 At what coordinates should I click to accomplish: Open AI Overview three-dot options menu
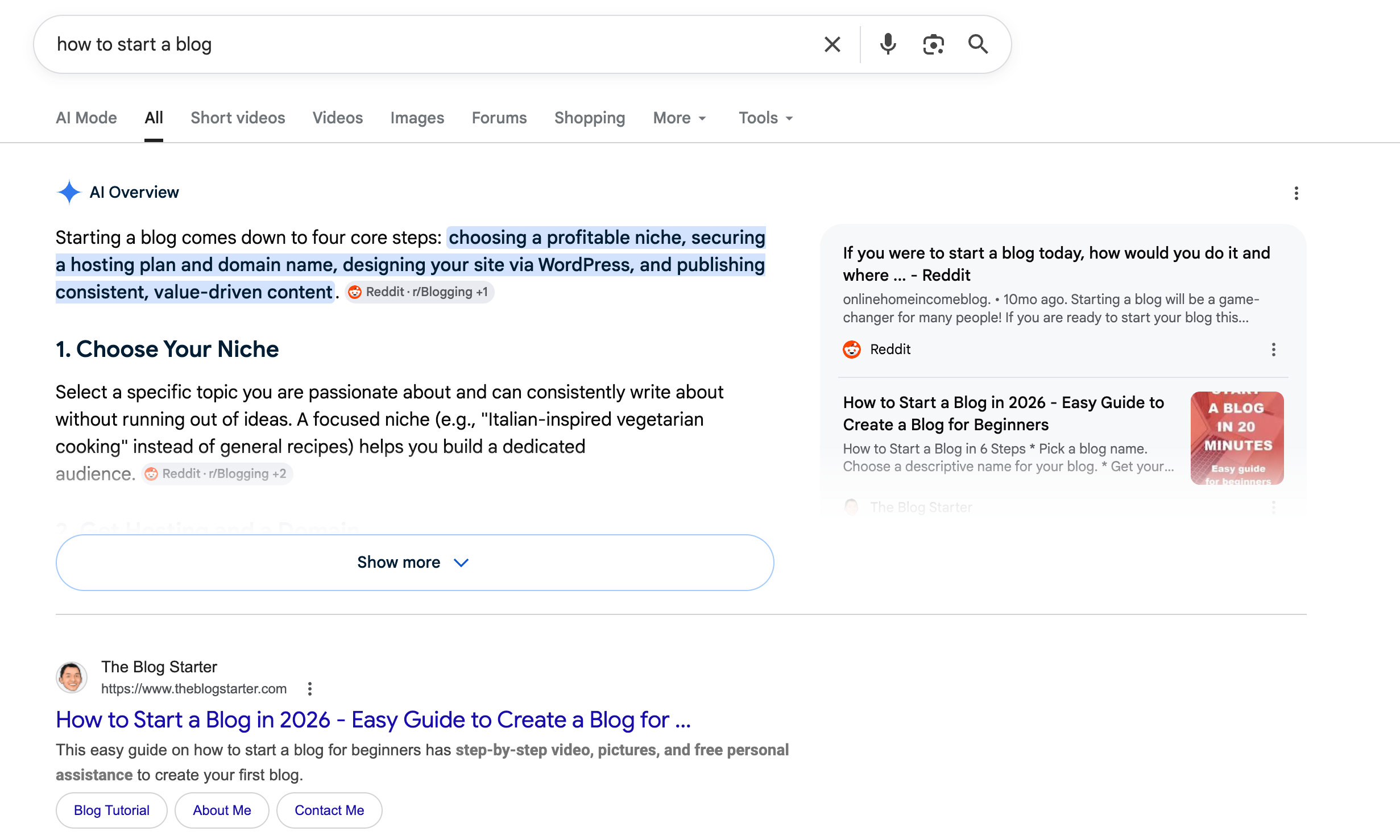pos(1296,193)
